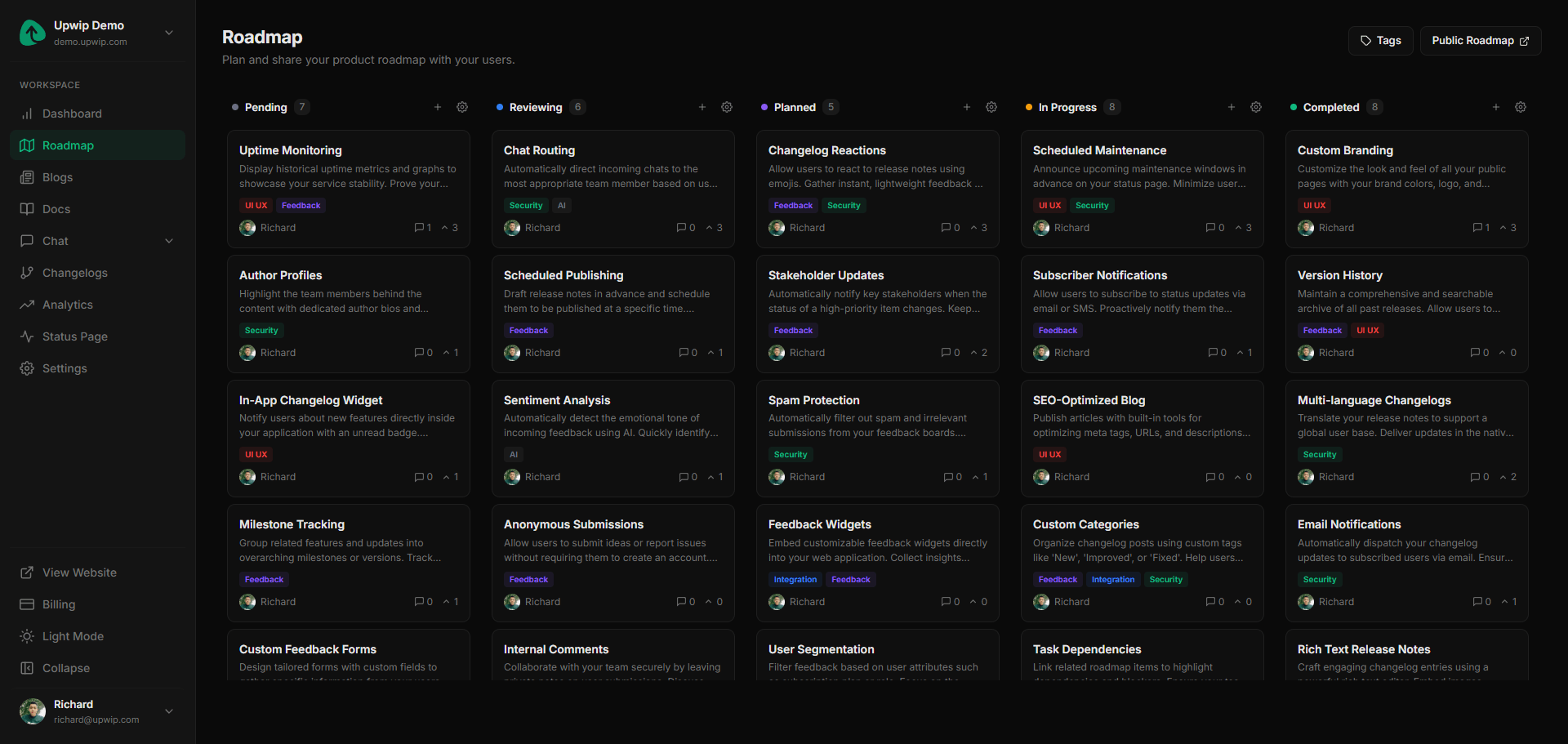Upvote the Uptime Monitoring card

[x=450, y=228]
